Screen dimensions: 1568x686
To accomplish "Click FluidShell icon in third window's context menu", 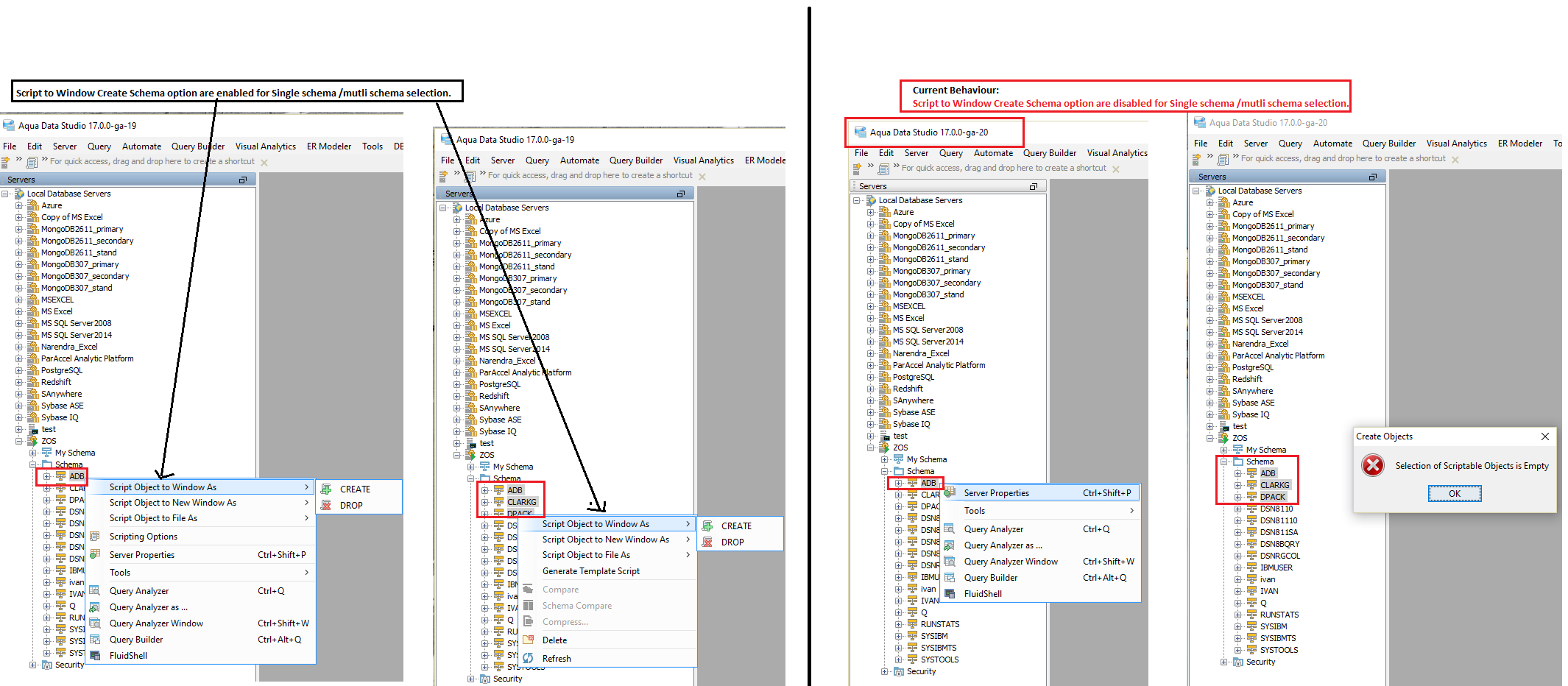I will pos(950,594).
